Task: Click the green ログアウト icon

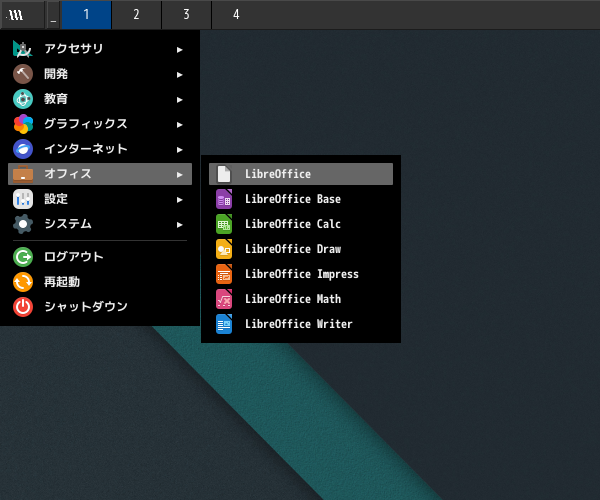Action: tap(23, 257)
